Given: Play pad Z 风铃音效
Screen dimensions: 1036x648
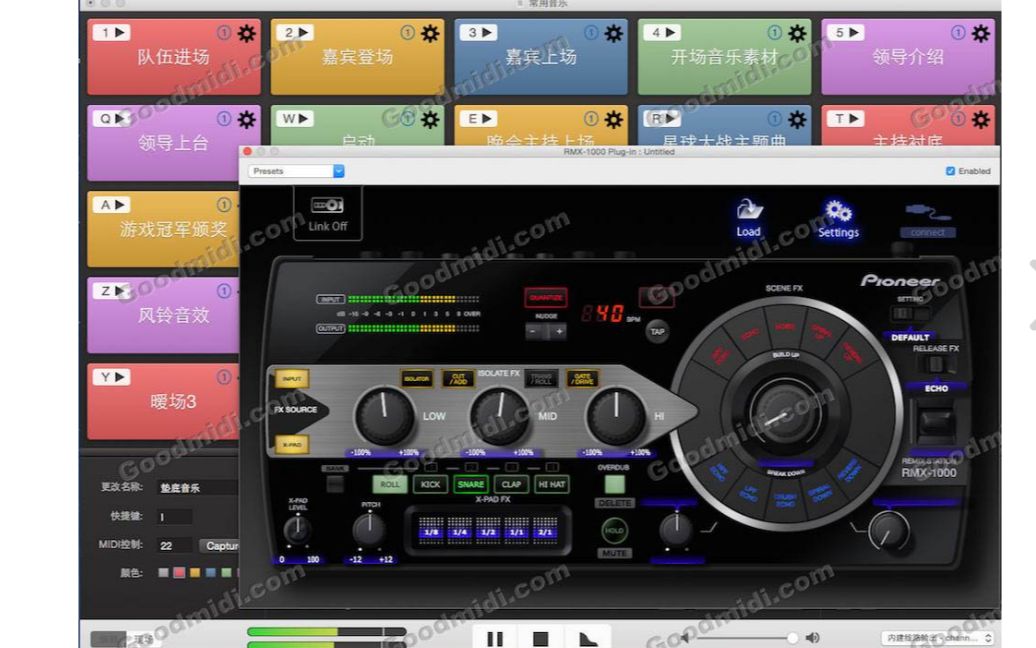Looking at the screenshot, I should pos(112,291).
